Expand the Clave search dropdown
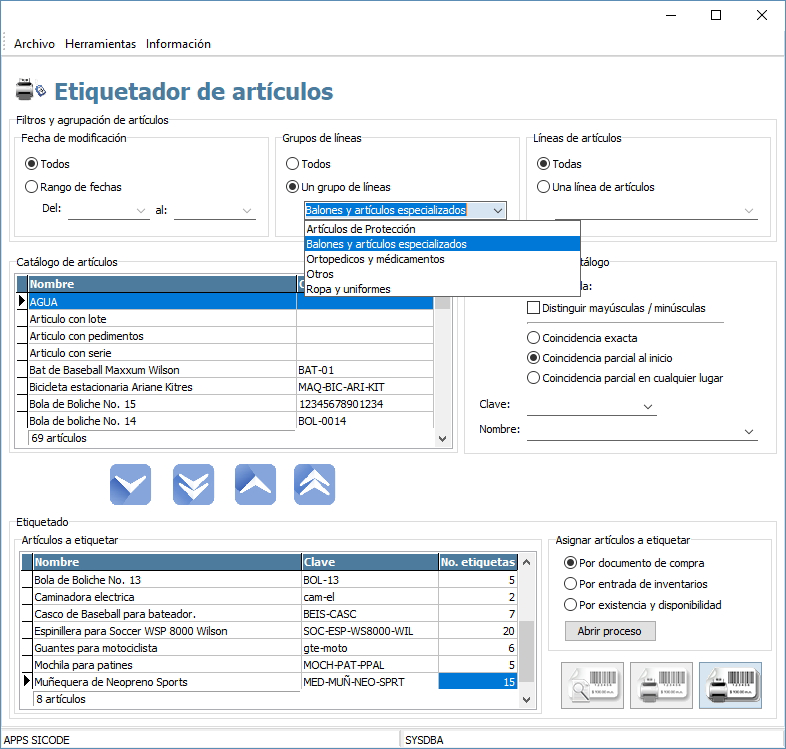Image resolution: width=786 pixels, height=749 pixels. pyautogui.click(x=649, y=406)
